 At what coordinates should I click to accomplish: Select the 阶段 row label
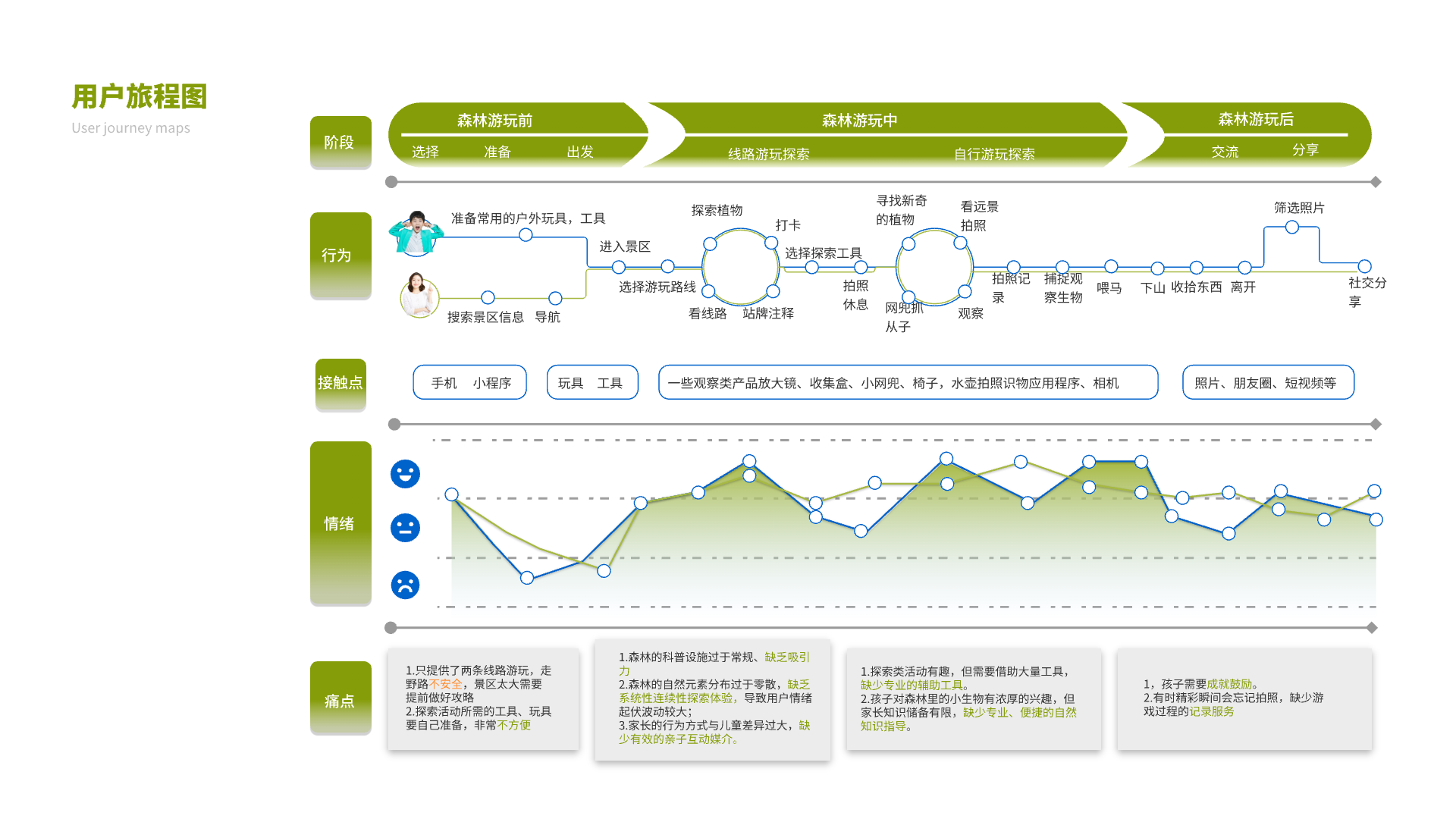340,143
